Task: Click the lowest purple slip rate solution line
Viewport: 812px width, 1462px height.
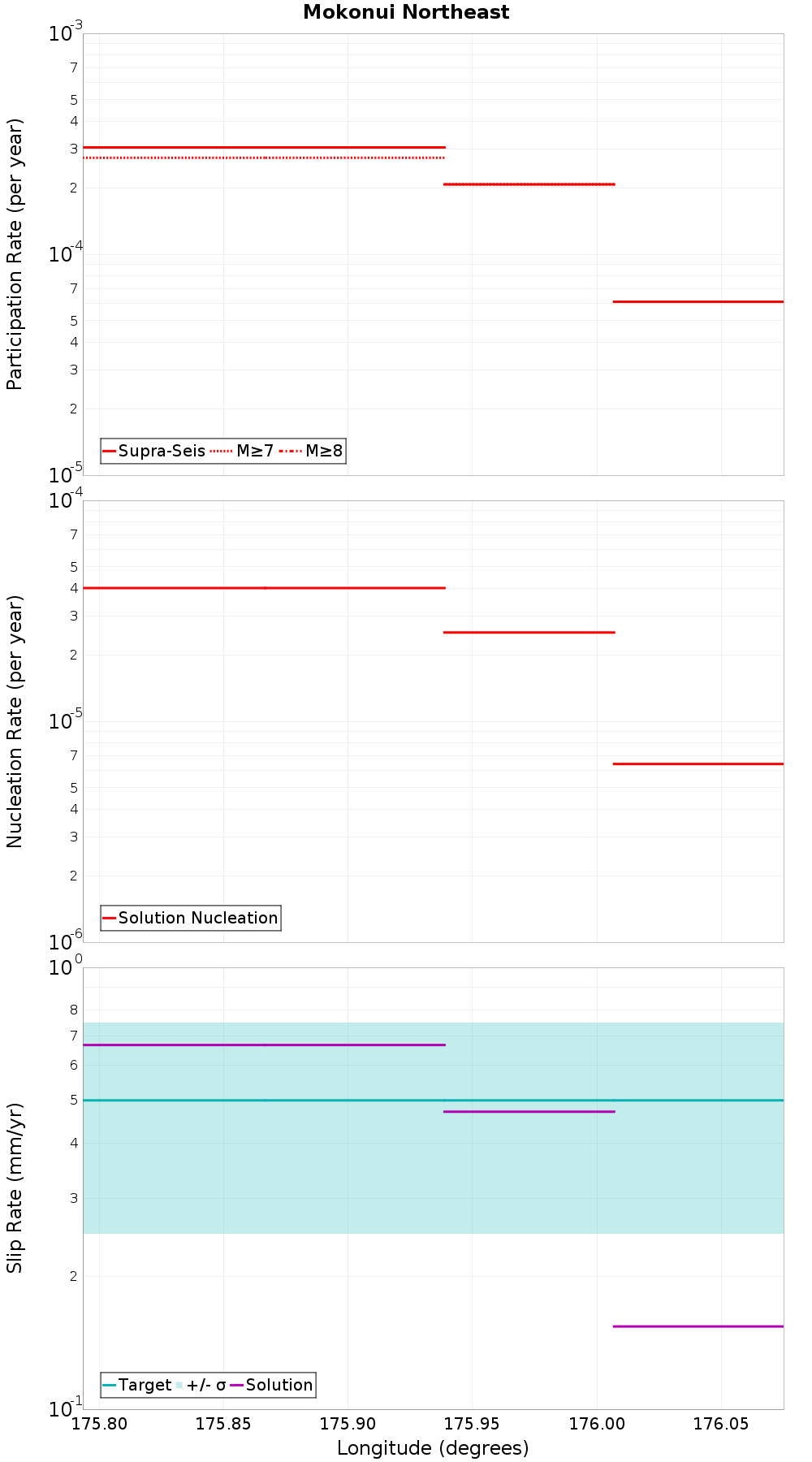Action: [698, 1326]
